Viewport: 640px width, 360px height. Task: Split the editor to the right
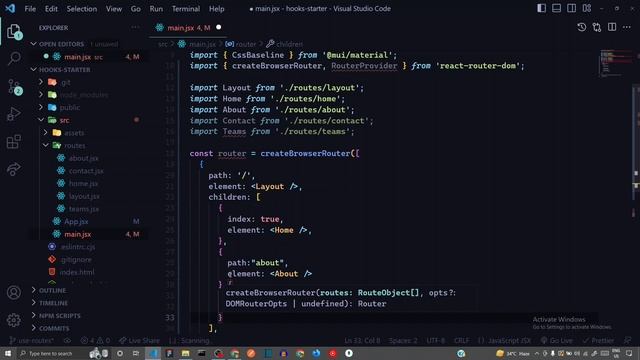click(x=612, y=27)
